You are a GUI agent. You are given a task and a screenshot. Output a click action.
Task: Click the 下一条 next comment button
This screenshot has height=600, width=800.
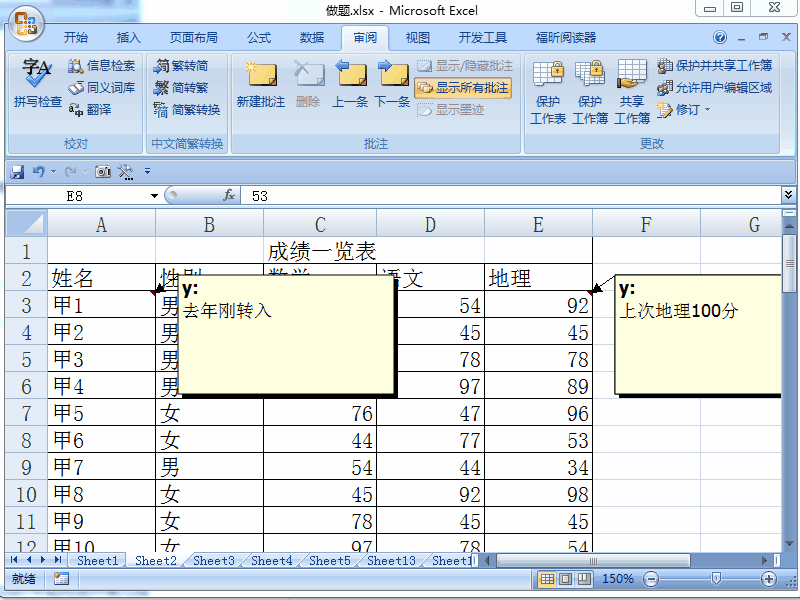(391, 85)
